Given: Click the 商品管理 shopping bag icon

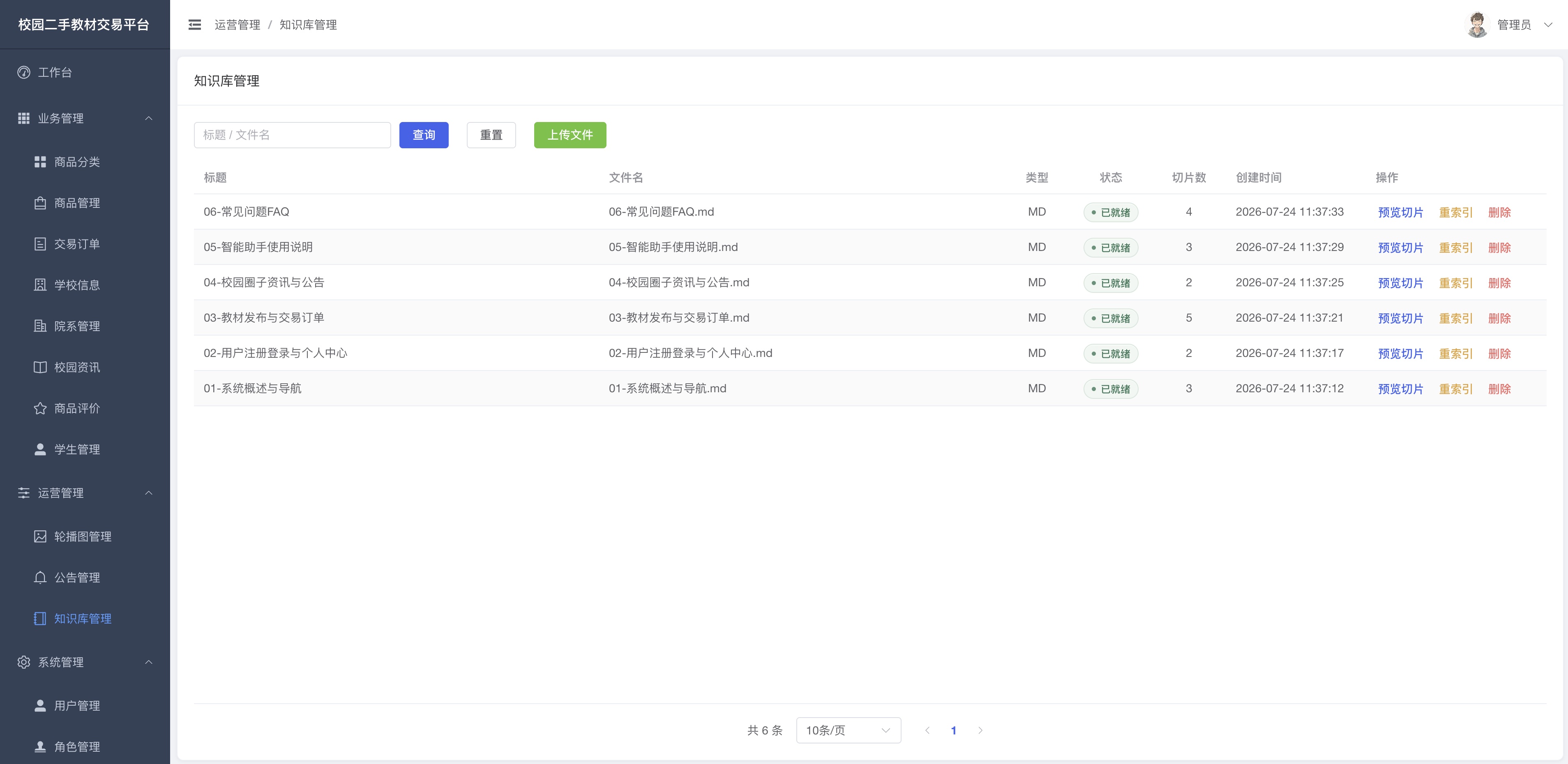Looking at the screenshot, I should tap(40, 203).
